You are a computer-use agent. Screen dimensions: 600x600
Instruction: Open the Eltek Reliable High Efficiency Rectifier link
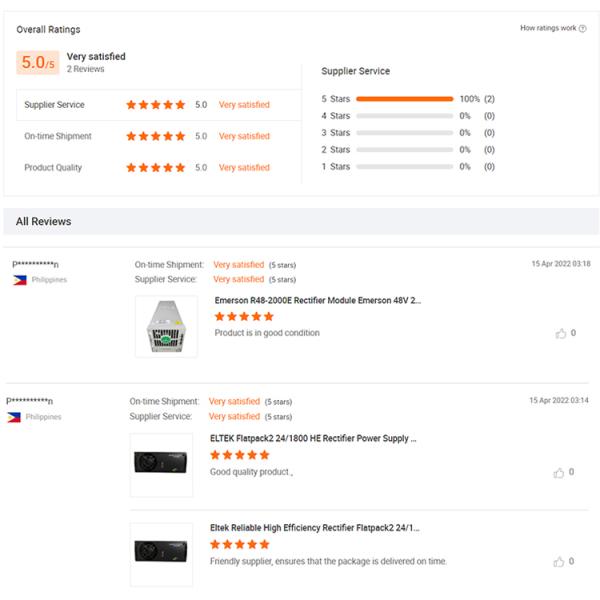point(314,528)
